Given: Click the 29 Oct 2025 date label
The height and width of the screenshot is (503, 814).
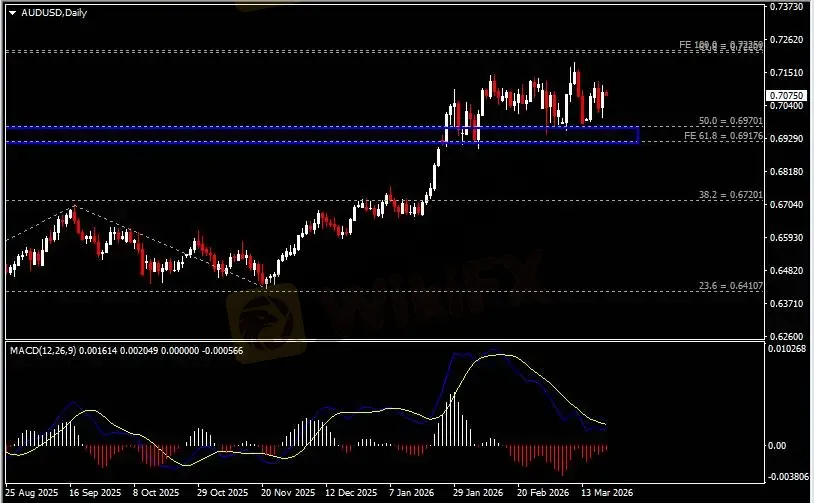Looking at the screenshot, I should (x=222, y=493).
